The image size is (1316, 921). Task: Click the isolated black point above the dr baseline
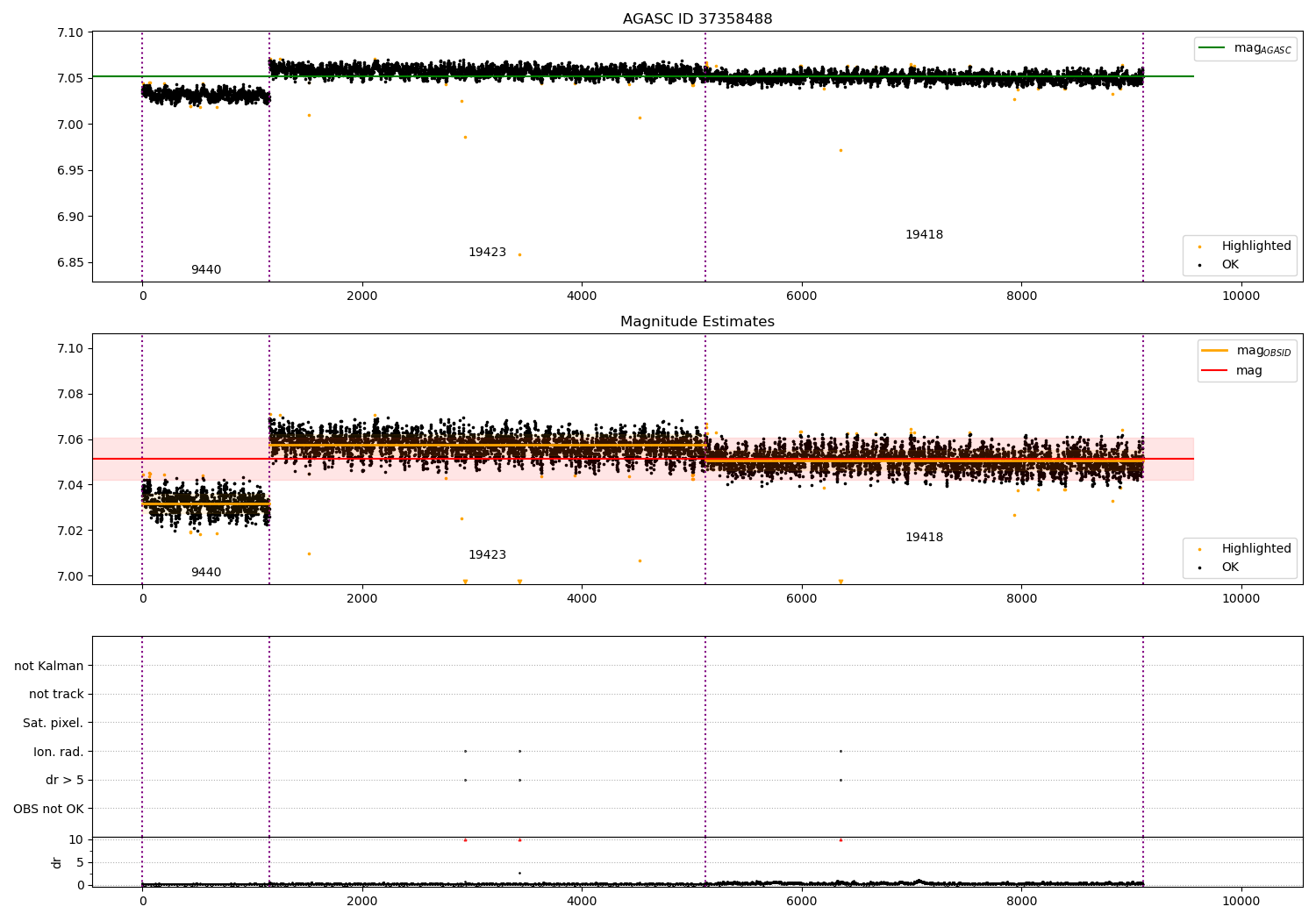pos(519,873)
